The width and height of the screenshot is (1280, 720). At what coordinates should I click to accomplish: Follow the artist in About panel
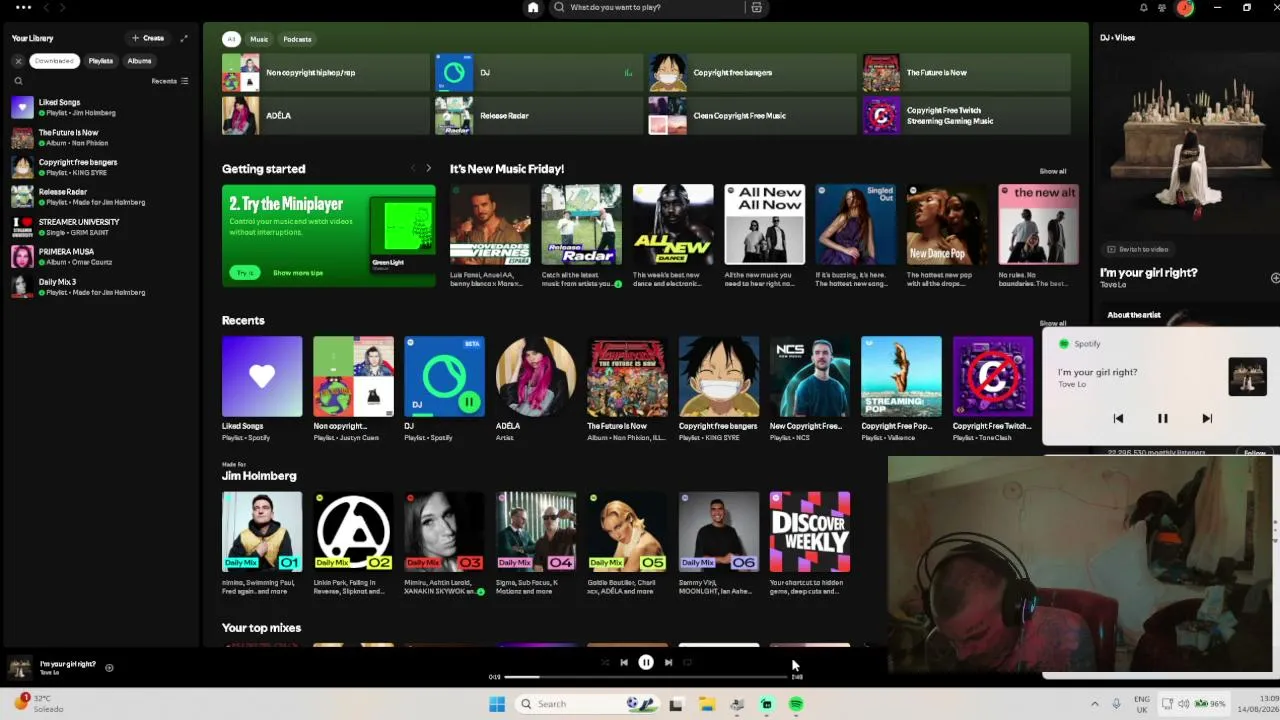point(1255,453)
